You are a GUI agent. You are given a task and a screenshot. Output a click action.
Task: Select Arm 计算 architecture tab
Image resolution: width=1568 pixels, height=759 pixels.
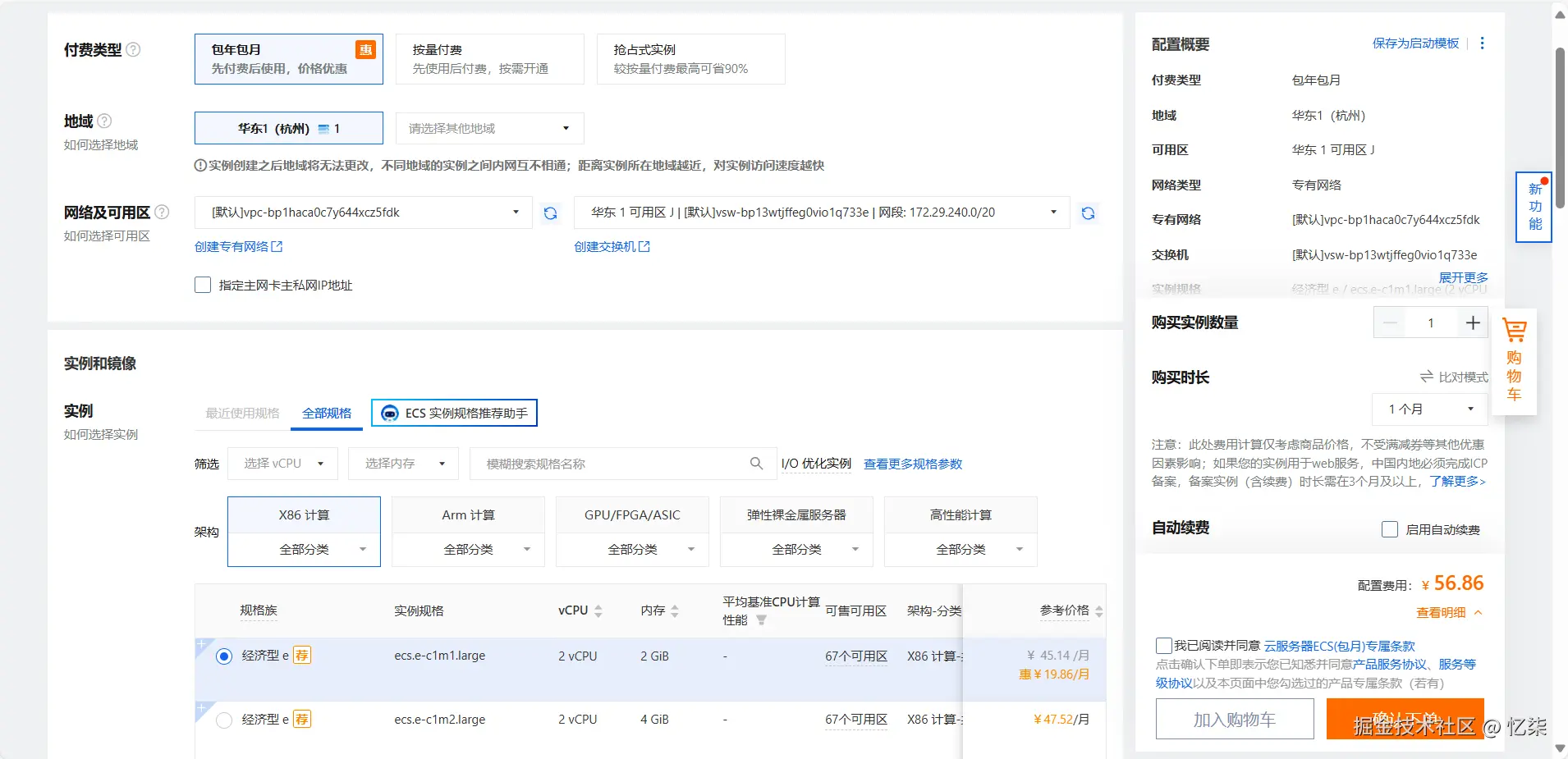468,515
